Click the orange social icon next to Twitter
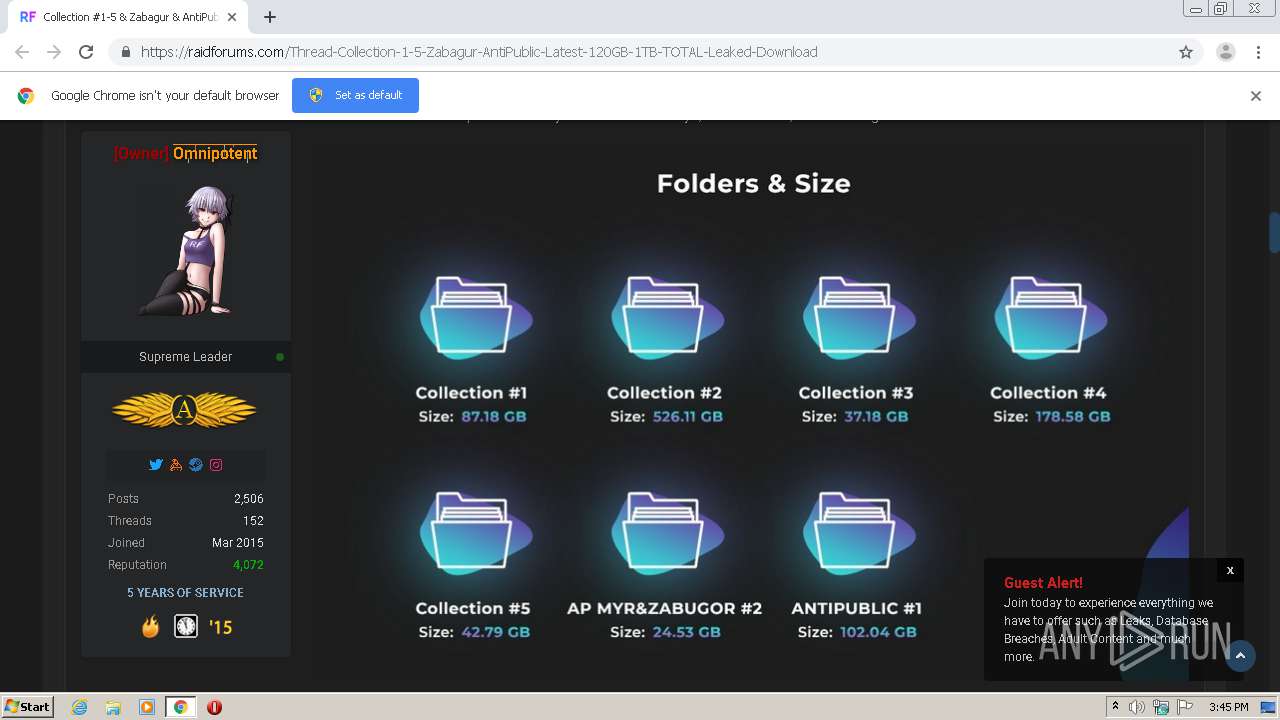This screenshot has width=1280, height=720. pos(176,465)
